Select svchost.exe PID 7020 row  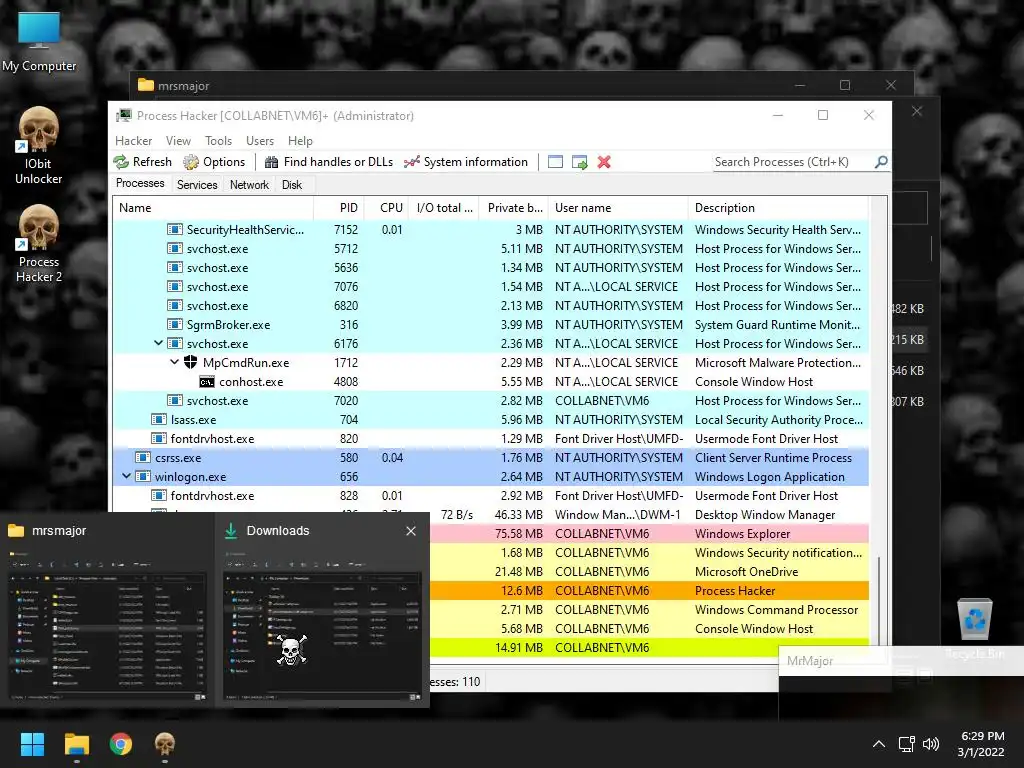click(x=490, y=401)
